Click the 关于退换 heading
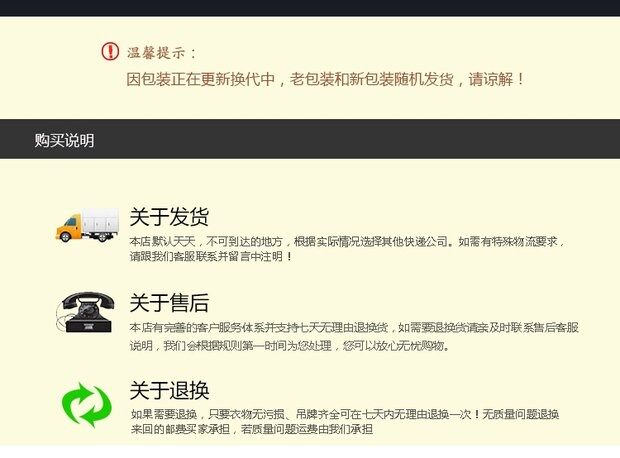The image size is (620, 458). [x=169, y=390]
